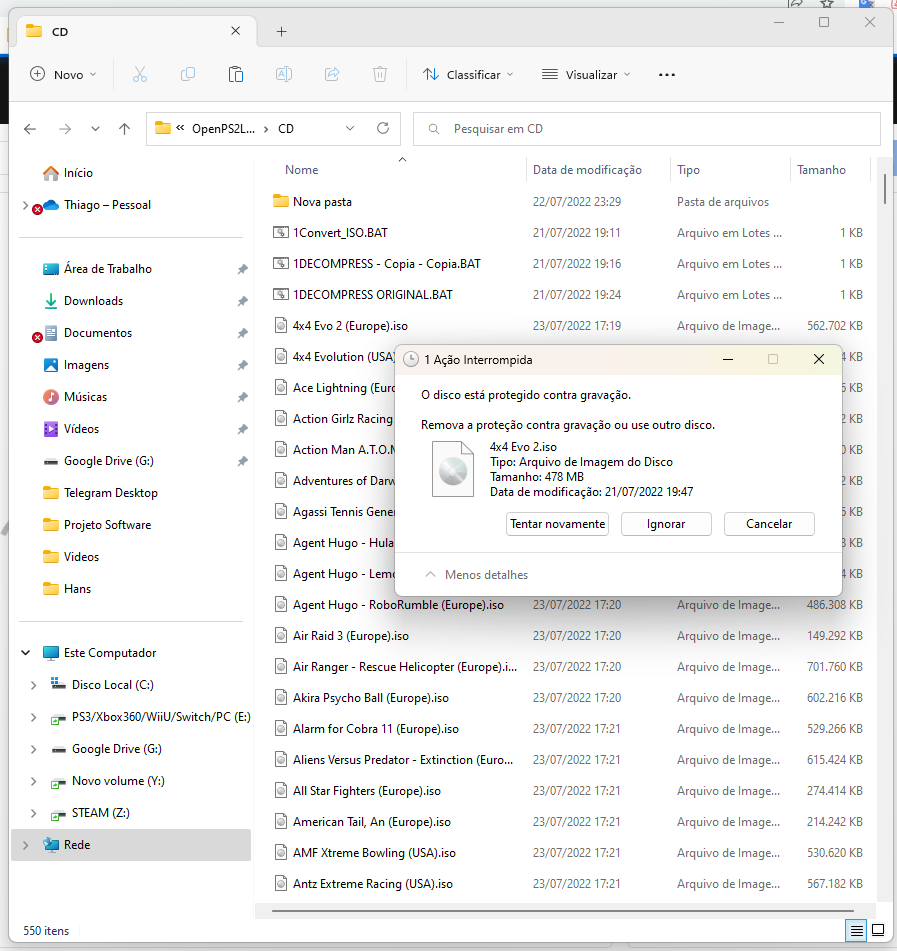897x951 pixels.
Task: Click the Cut scissors icon in toolbar
Action: [x=139, y=75]
